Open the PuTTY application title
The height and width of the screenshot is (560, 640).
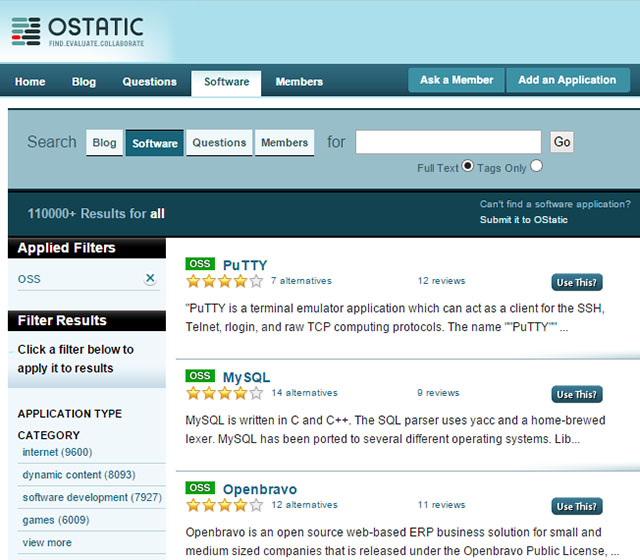pos(245,265)
